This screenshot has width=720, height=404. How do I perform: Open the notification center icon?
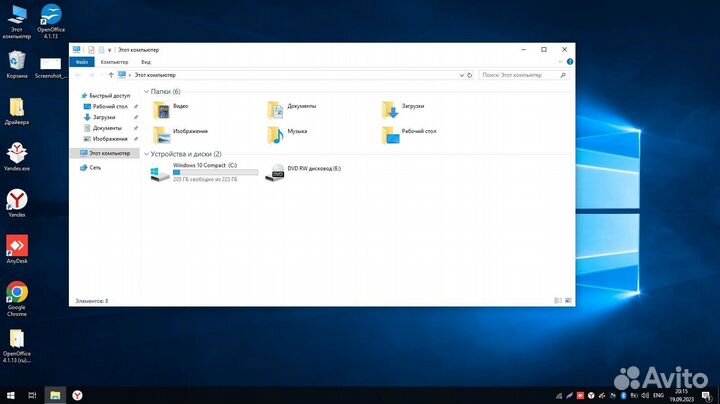click(706, 395)
